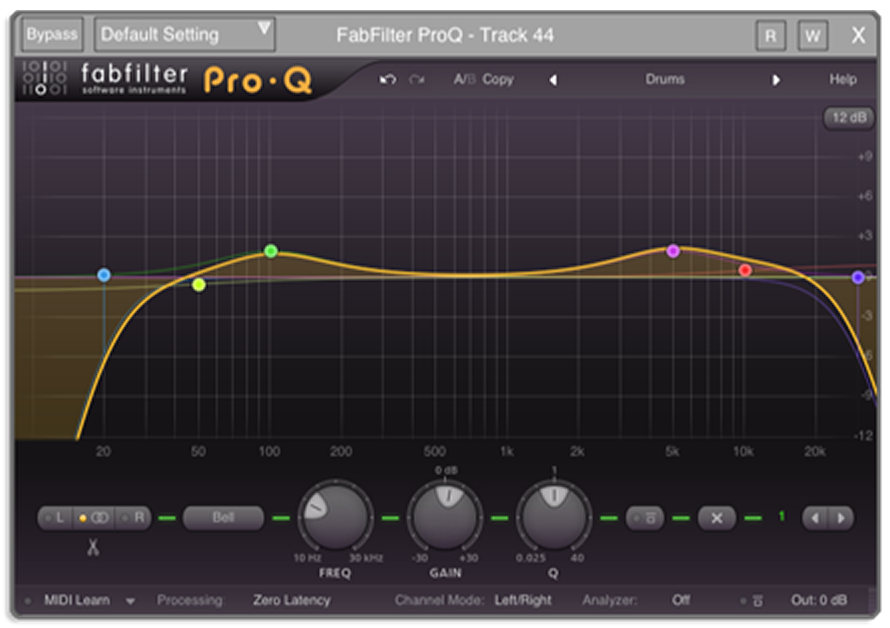Click the scissors split-channel icon
The width and height of the screenshot is (890, 628).
point(93,547)
